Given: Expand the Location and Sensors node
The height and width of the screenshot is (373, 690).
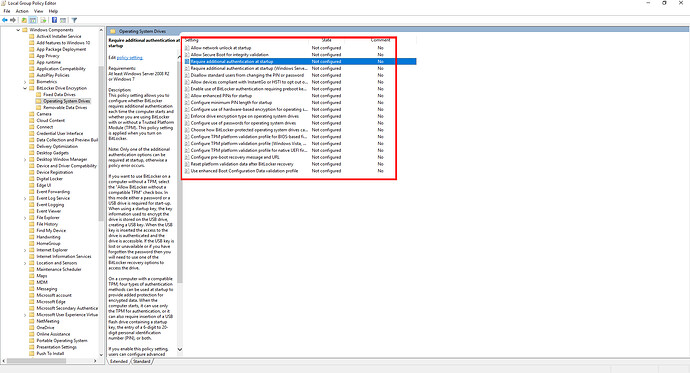Looking at the screenshot, I should tap(25, 263).
